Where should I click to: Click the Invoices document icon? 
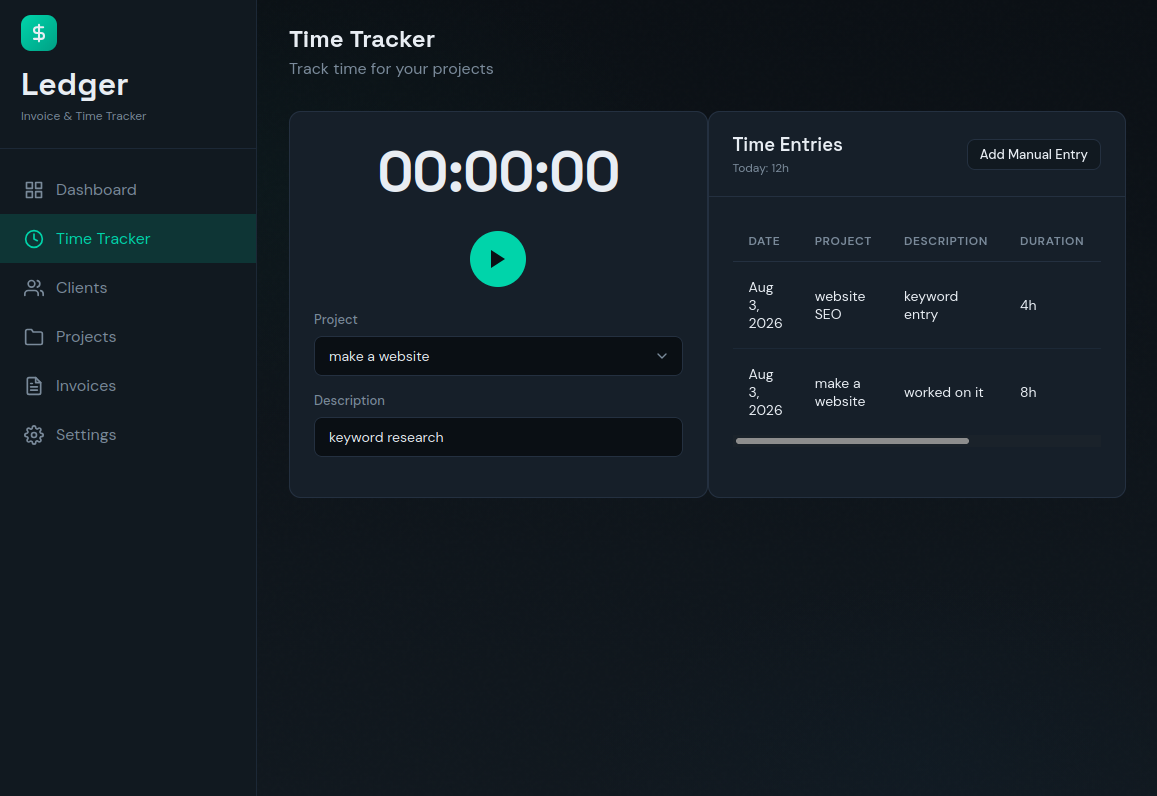(34, 386)
